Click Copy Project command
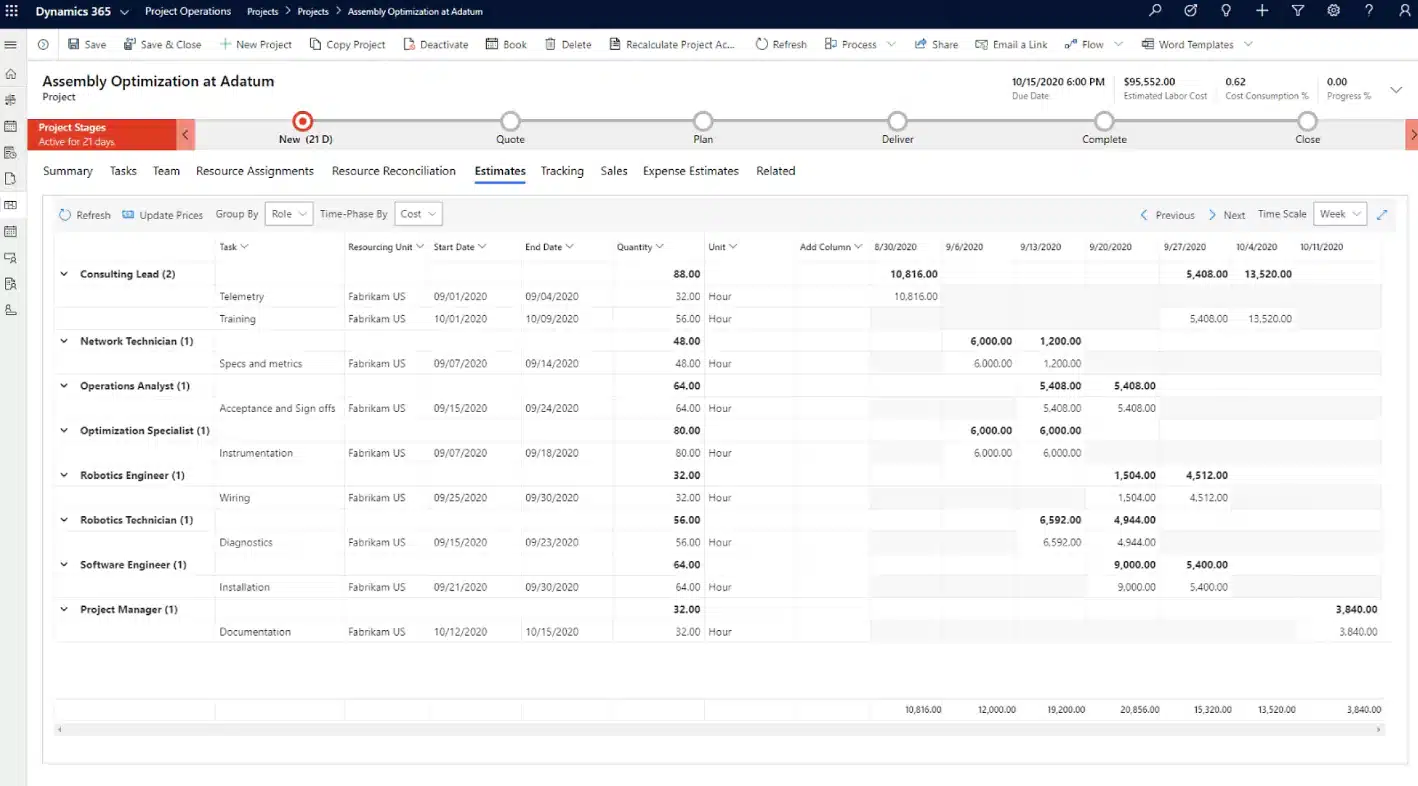The height and width of the screenshot is (786, 1418). (x=347, y=44)
